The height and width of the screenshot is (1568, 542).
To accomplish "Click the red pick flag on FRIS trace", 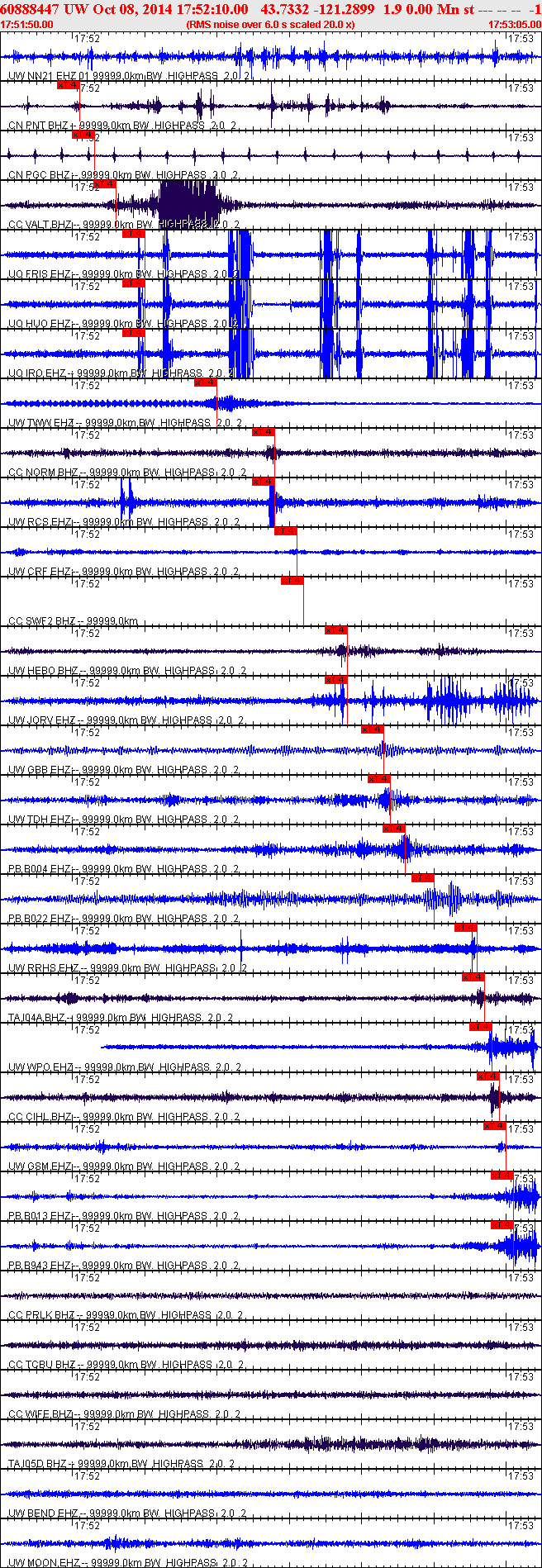I will 134,234.
